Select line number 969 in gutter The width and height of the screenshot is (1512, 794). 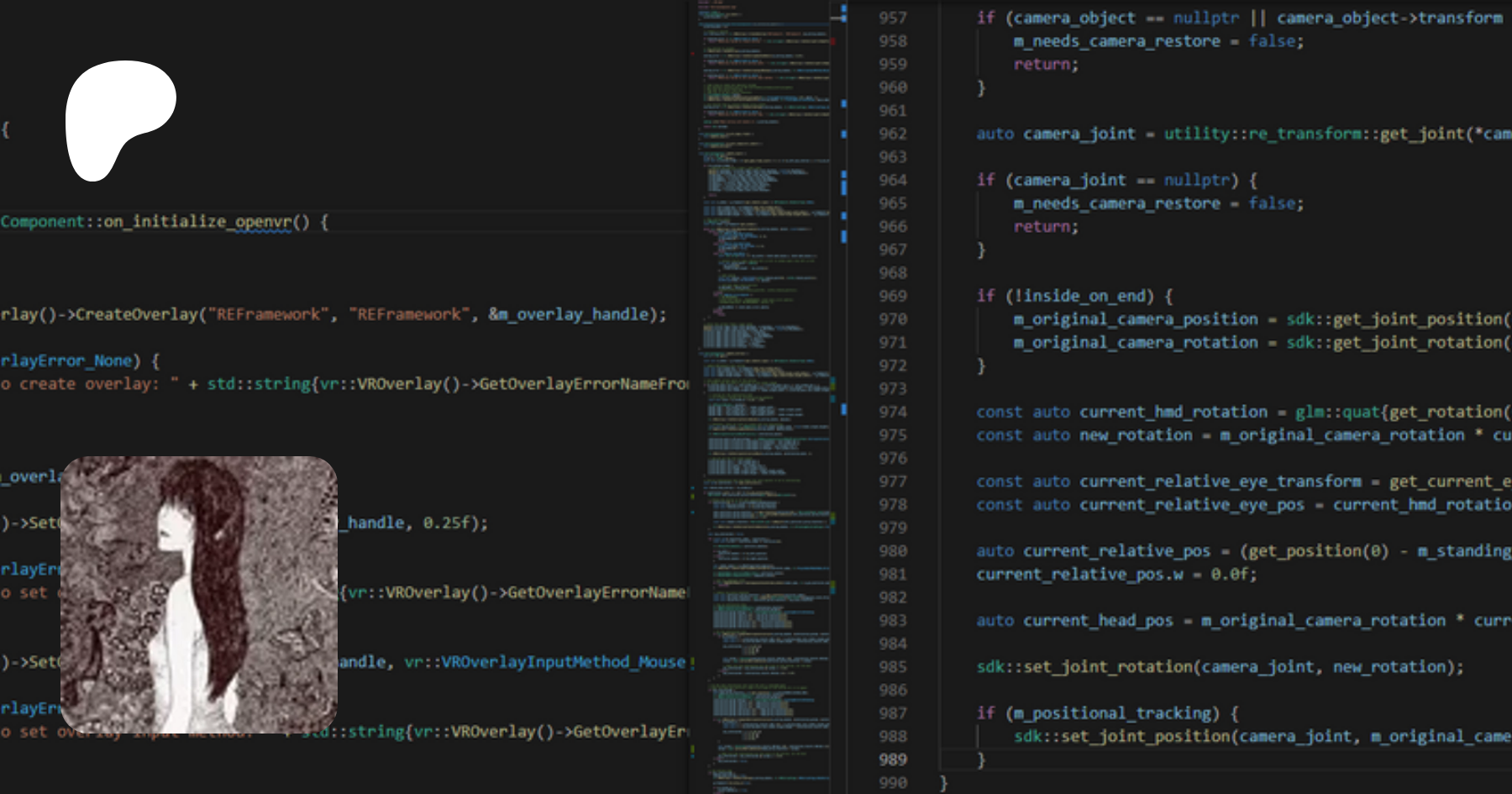(x=892, y=296)
